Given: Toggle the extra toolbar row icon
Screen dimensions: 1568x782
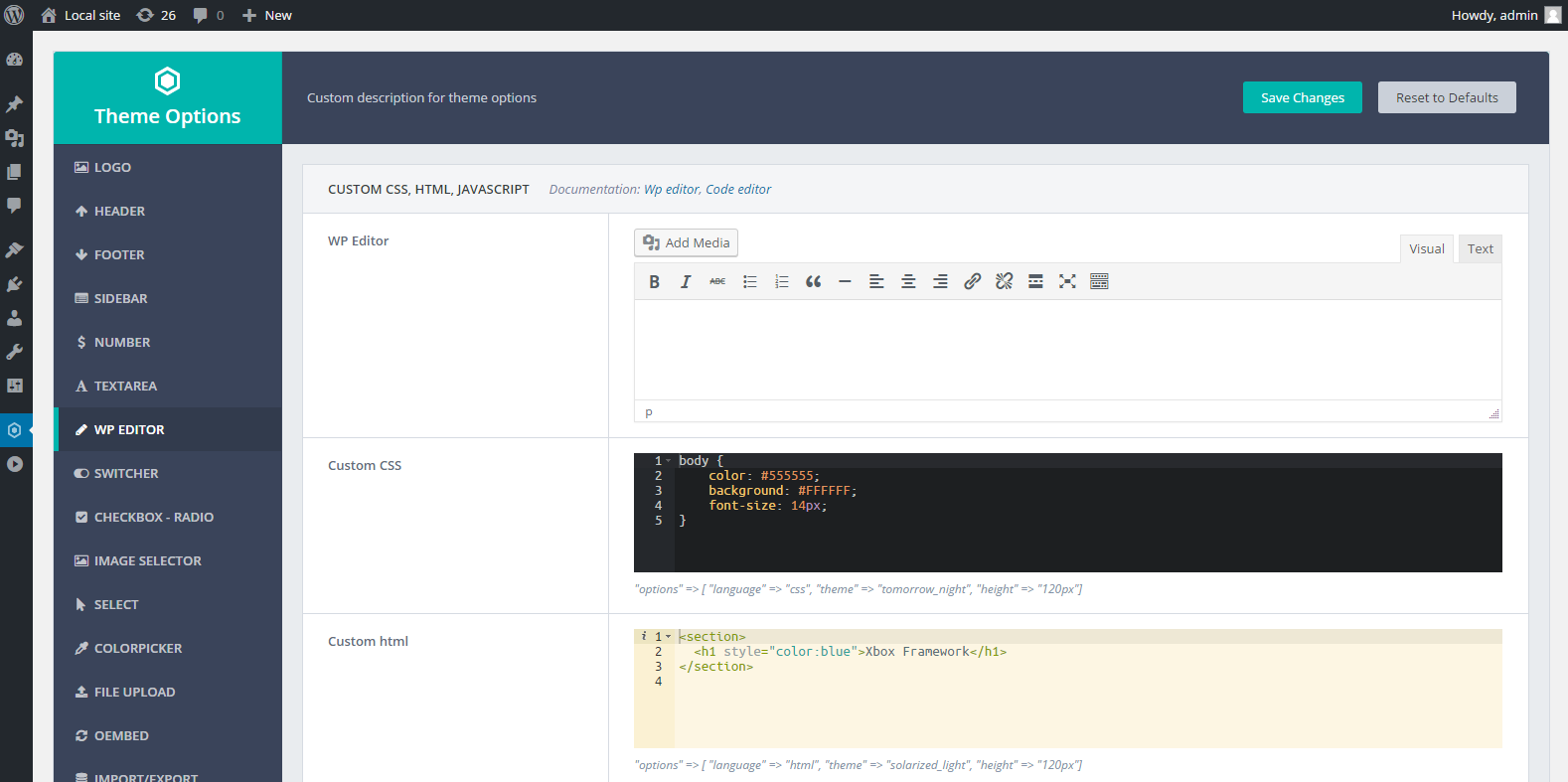Looking at the screenshot, I should tap(1099, 282).
